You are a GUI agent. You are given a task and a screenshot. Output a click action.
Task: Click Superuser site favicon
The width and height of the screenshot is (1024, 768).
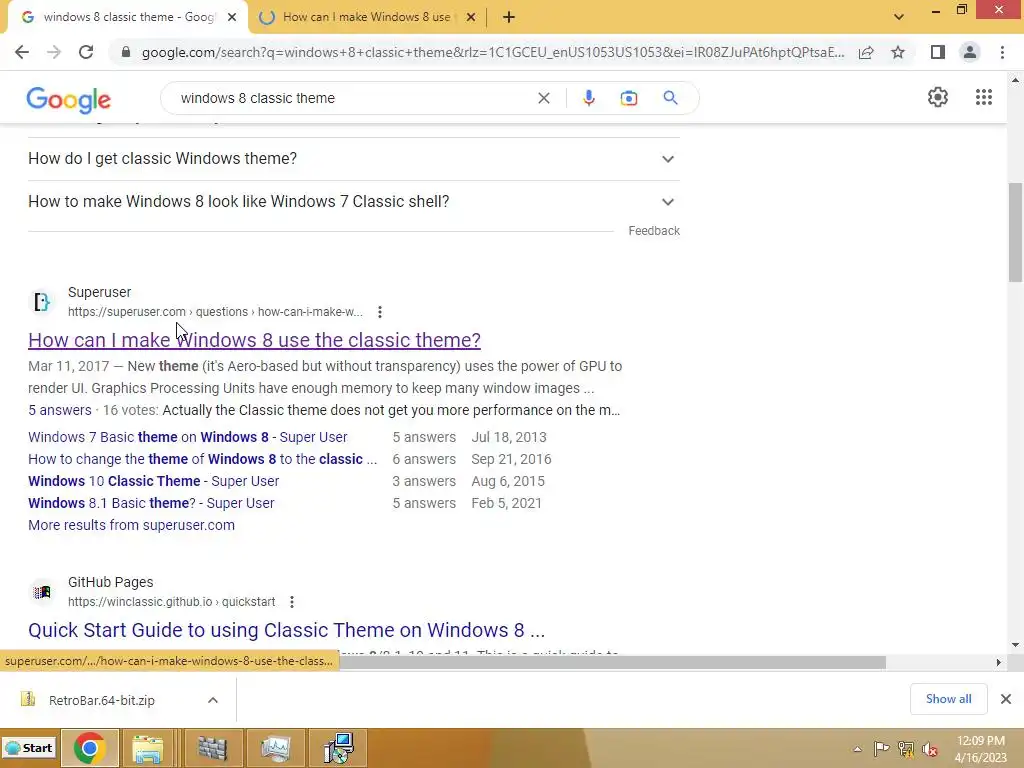click(x=42, y=302)
